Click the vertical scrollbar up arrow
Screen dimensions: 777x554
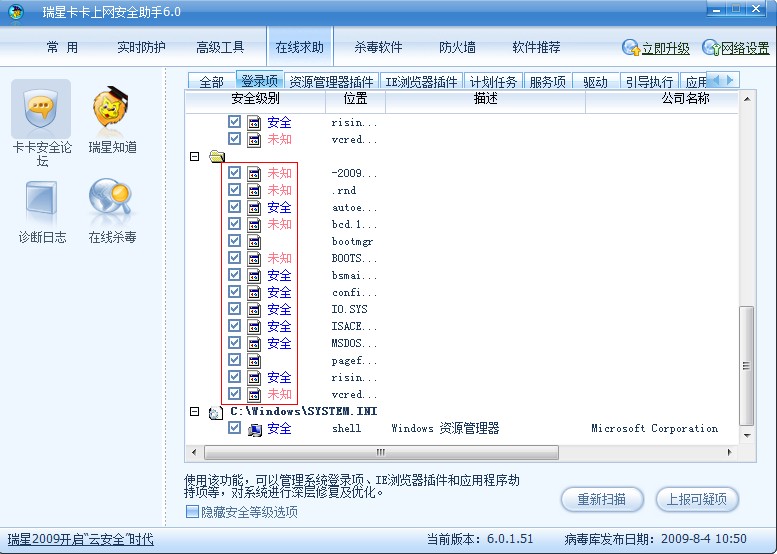[747, 99]
